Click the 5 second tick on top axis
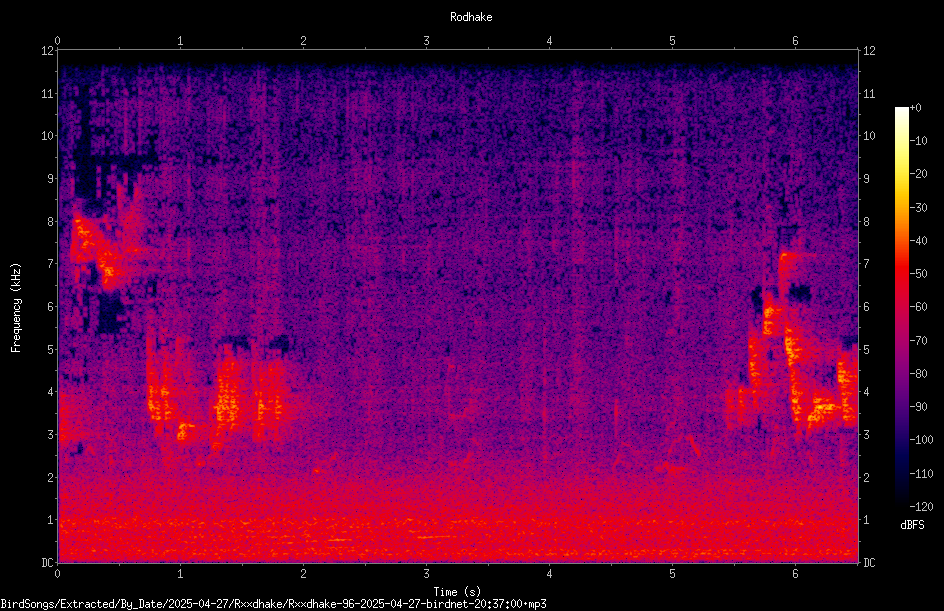Screen dimensions: 944x611 672,41
